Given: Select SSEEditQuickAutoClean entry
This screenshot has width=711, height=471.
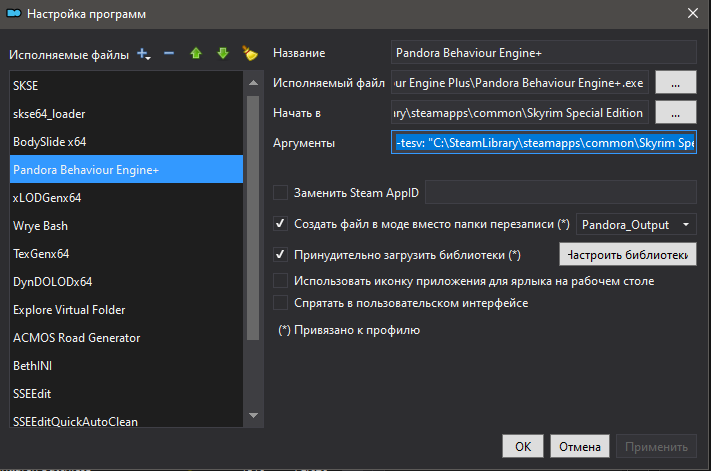Looking at the screenshot, I should pyautogui.click(x=127, y=418).
